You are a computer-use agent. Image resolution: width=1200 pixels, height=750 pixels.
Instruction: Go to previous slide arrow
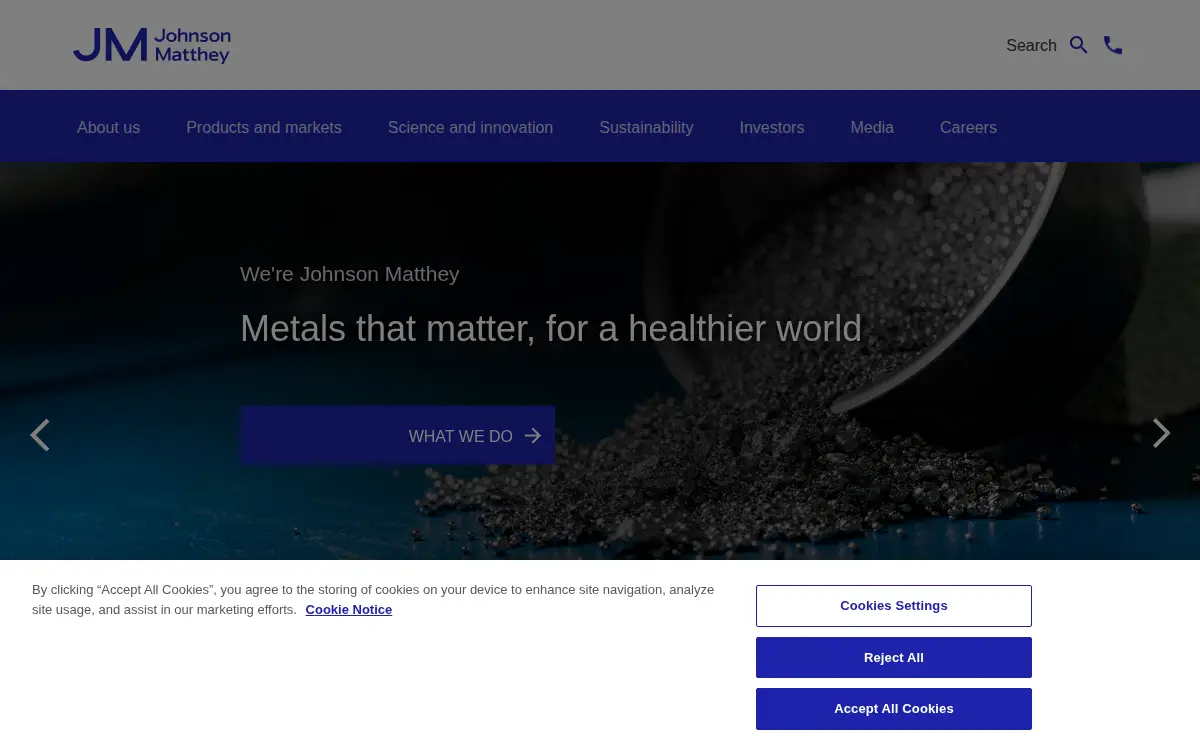[40, 435]
